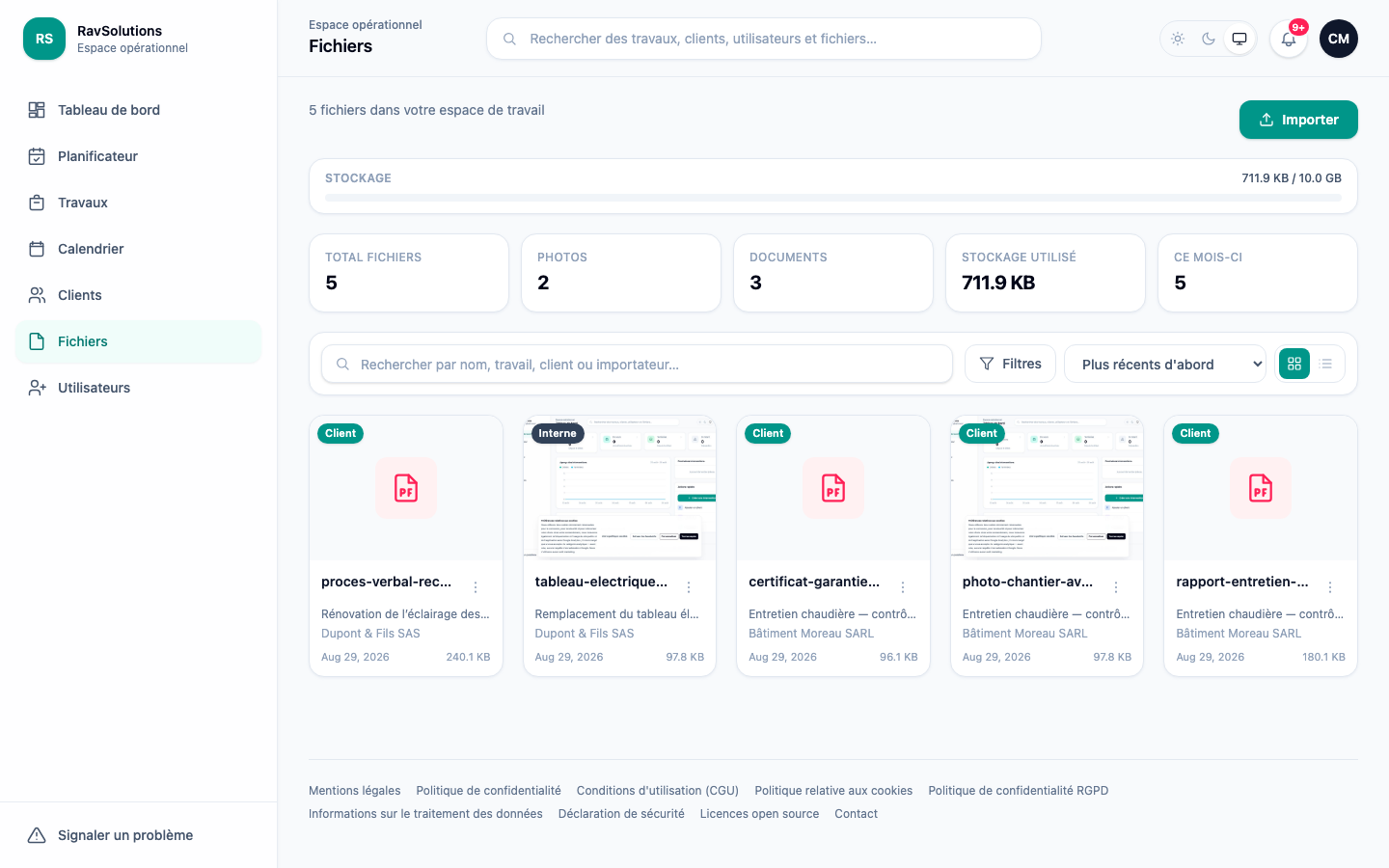Open tableau-electrique image thumbnail
The width and height of the screenshot is (1389, 868).
(x=619, y=488)
